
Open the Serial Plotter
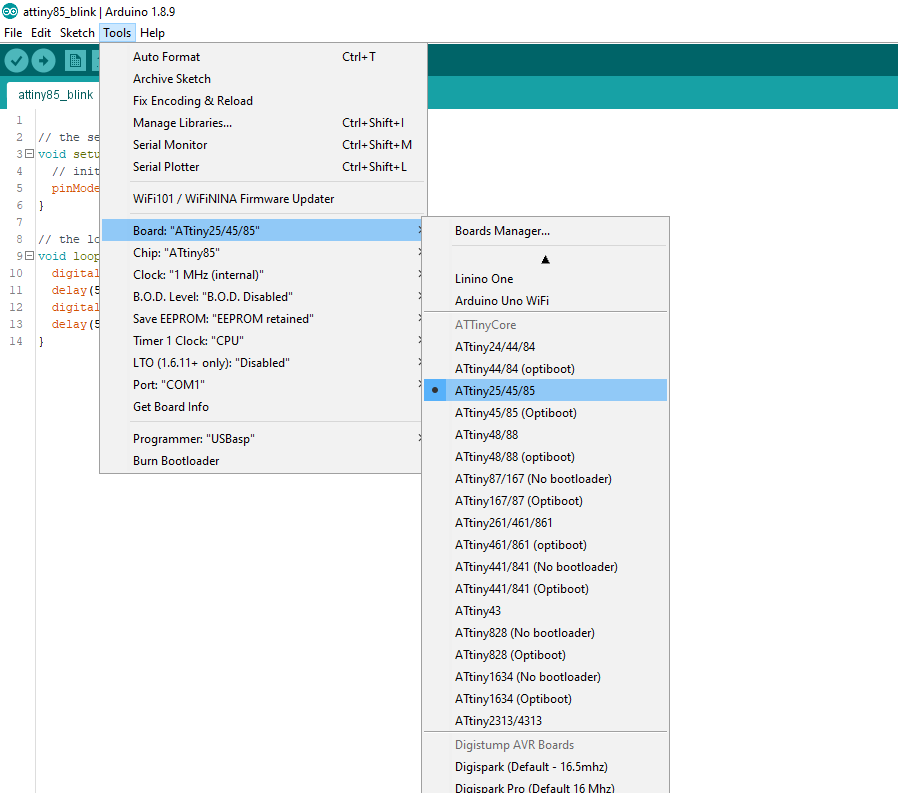click(263, 167)
